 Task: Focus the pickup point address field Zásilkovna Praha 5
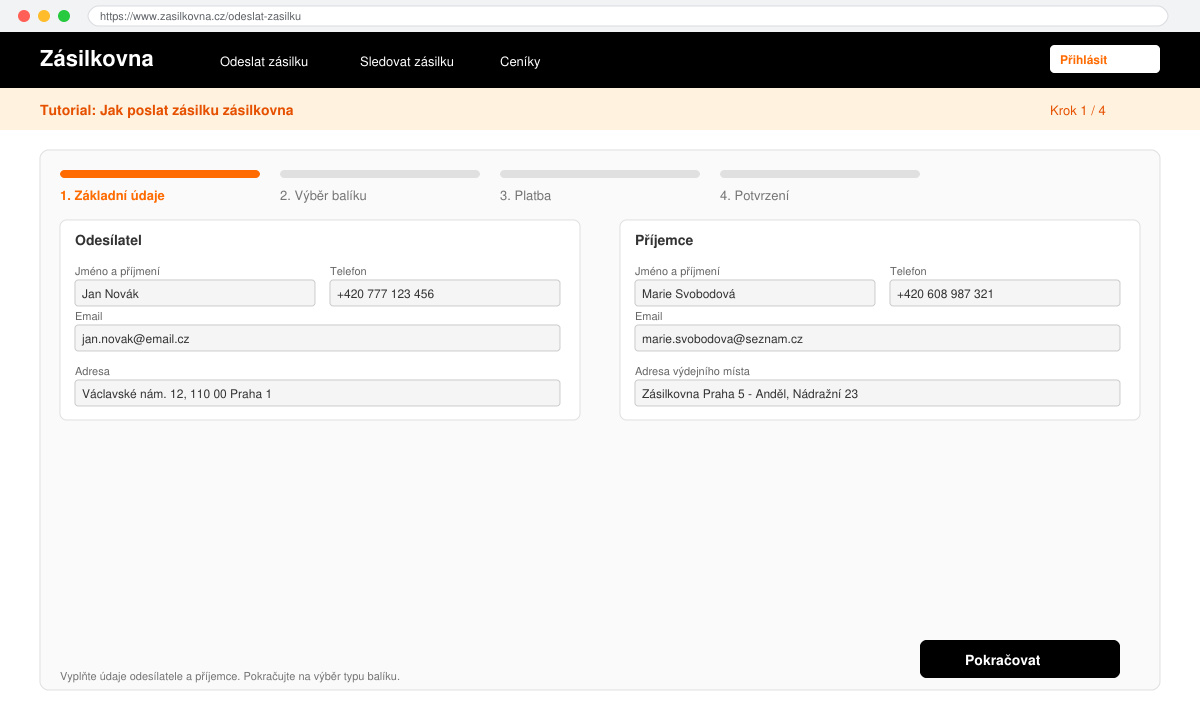877,393
